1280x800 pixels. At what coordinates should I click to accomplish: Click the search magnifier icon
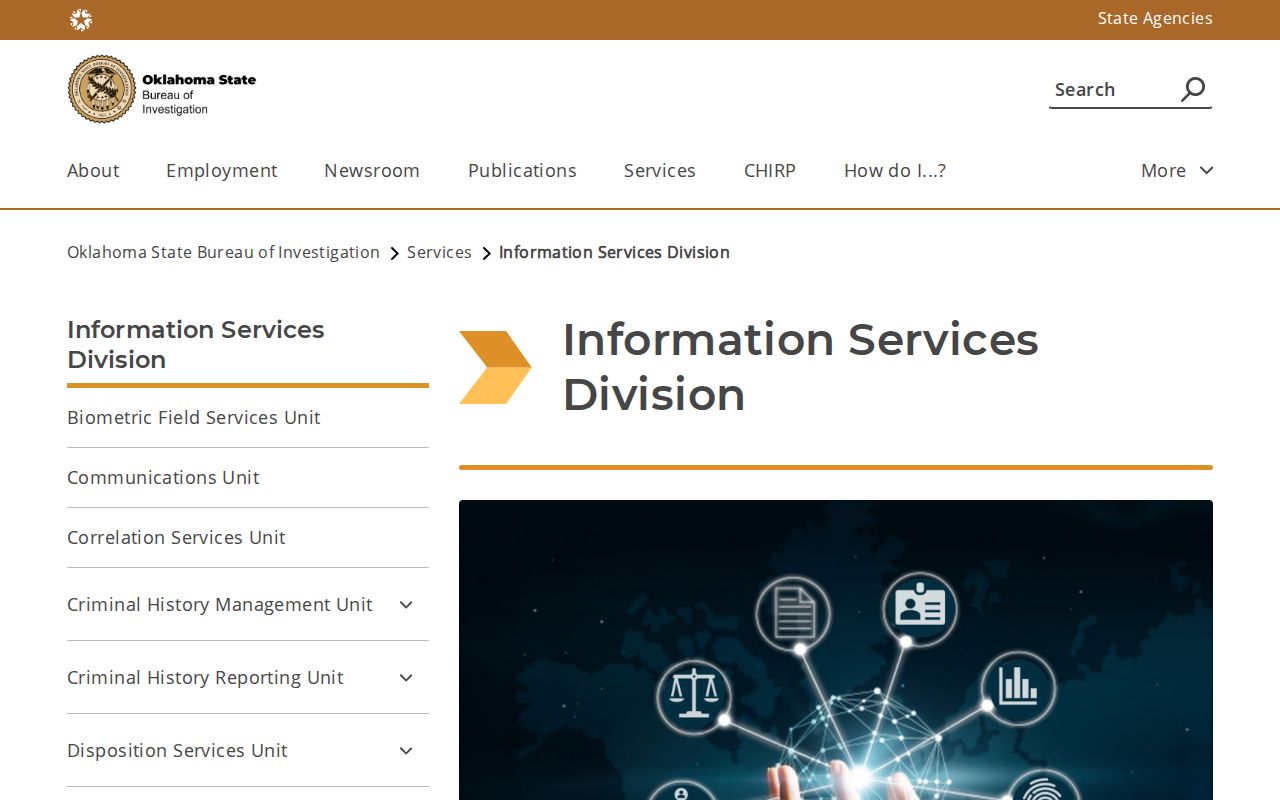pyautogui.click(x=1193, y=89)
